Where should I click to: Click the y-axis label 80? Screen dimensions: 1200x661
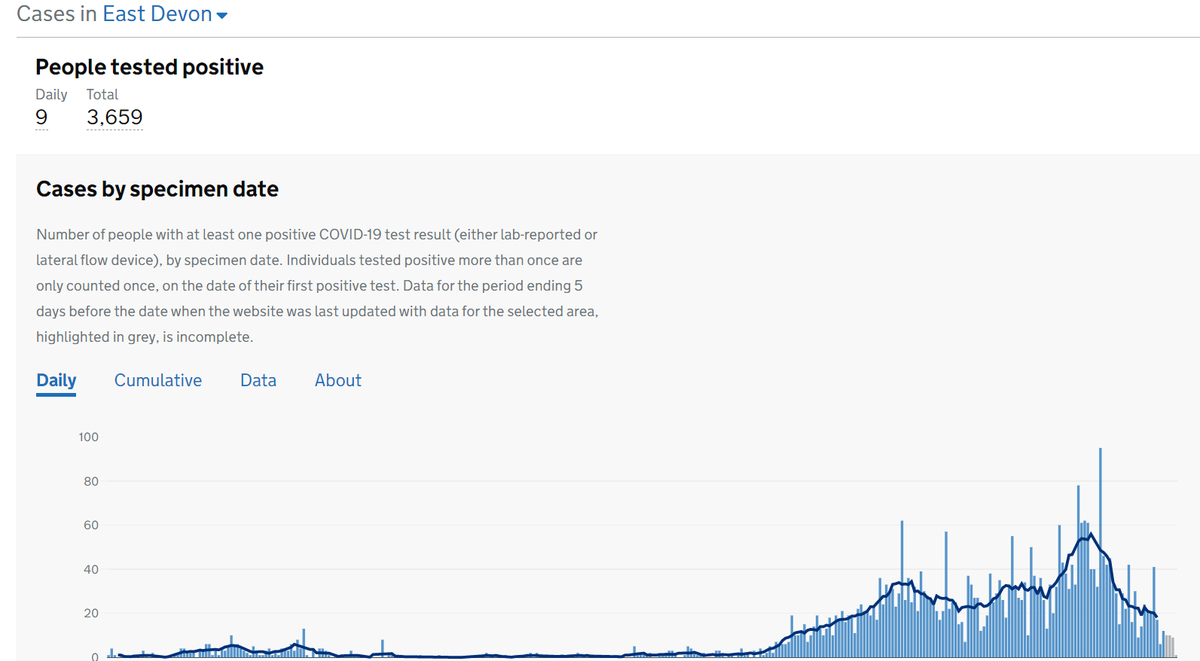coord(91,481)
